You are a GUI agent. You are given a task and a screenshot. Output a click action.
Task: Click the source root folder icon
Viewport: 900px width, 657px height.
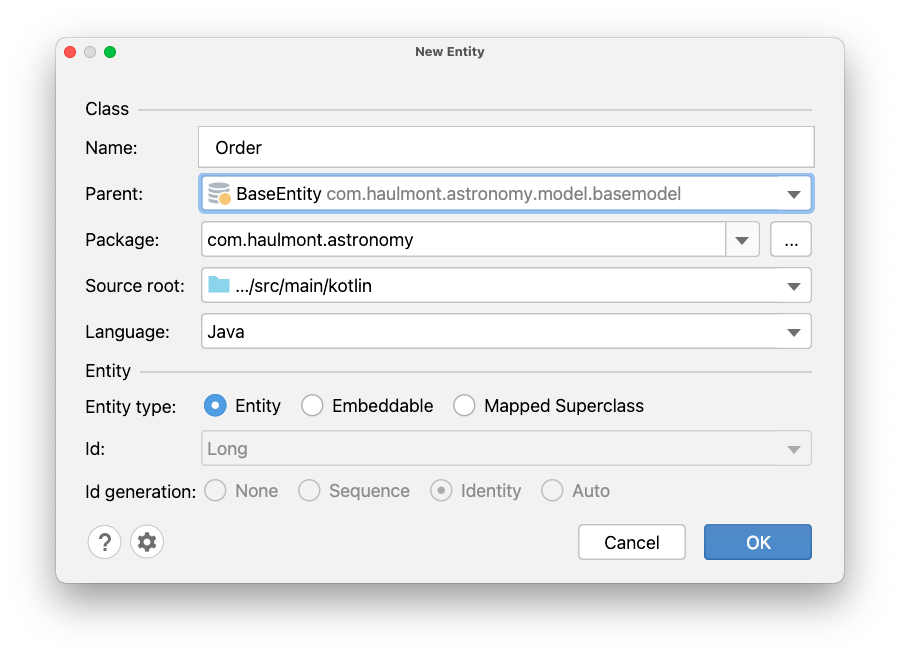(x=218, y=285)
